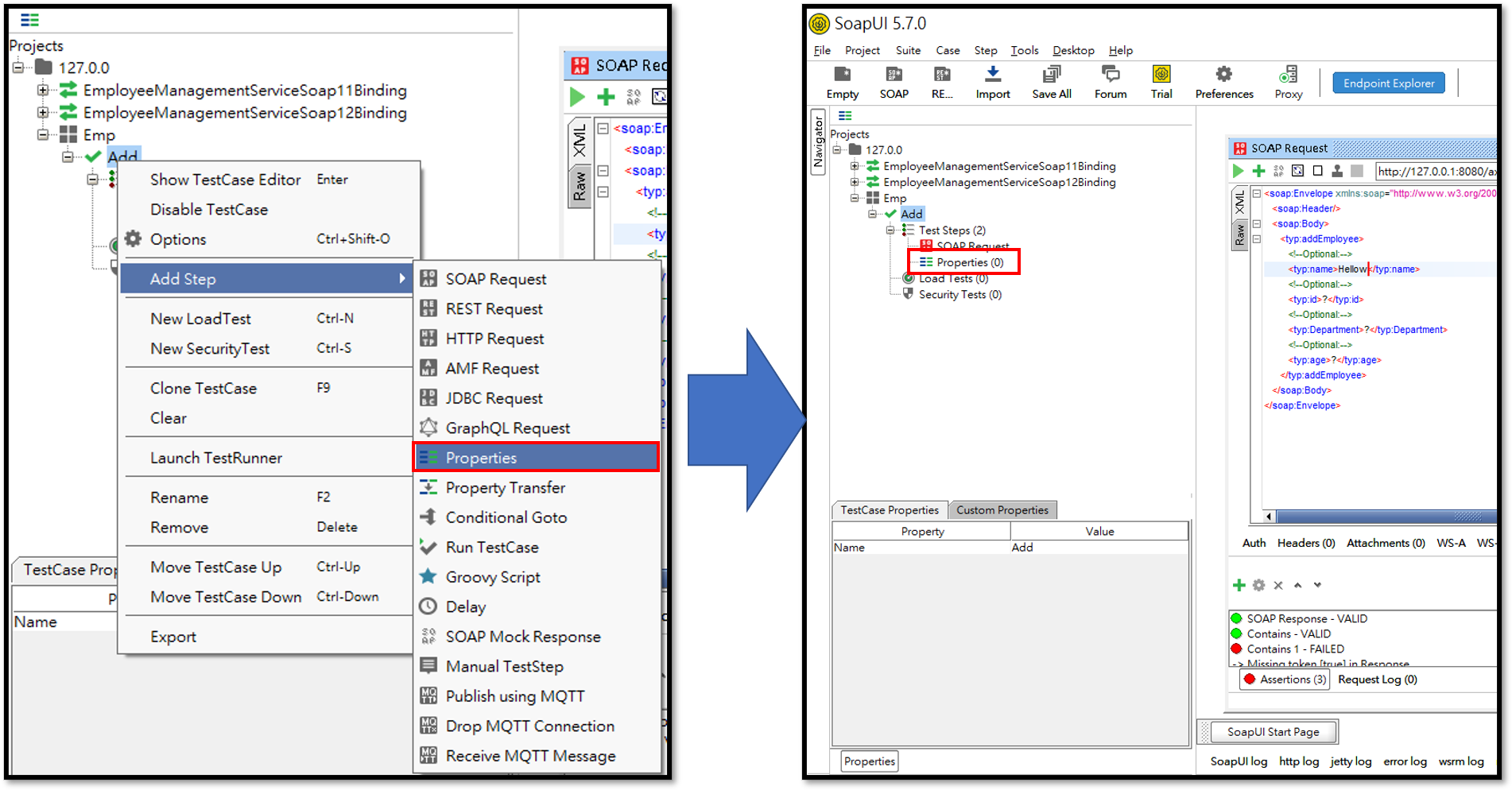Screen dimensions: 1512x790
Task: Click the Import toolbar icon
Action: click(992, 76)
